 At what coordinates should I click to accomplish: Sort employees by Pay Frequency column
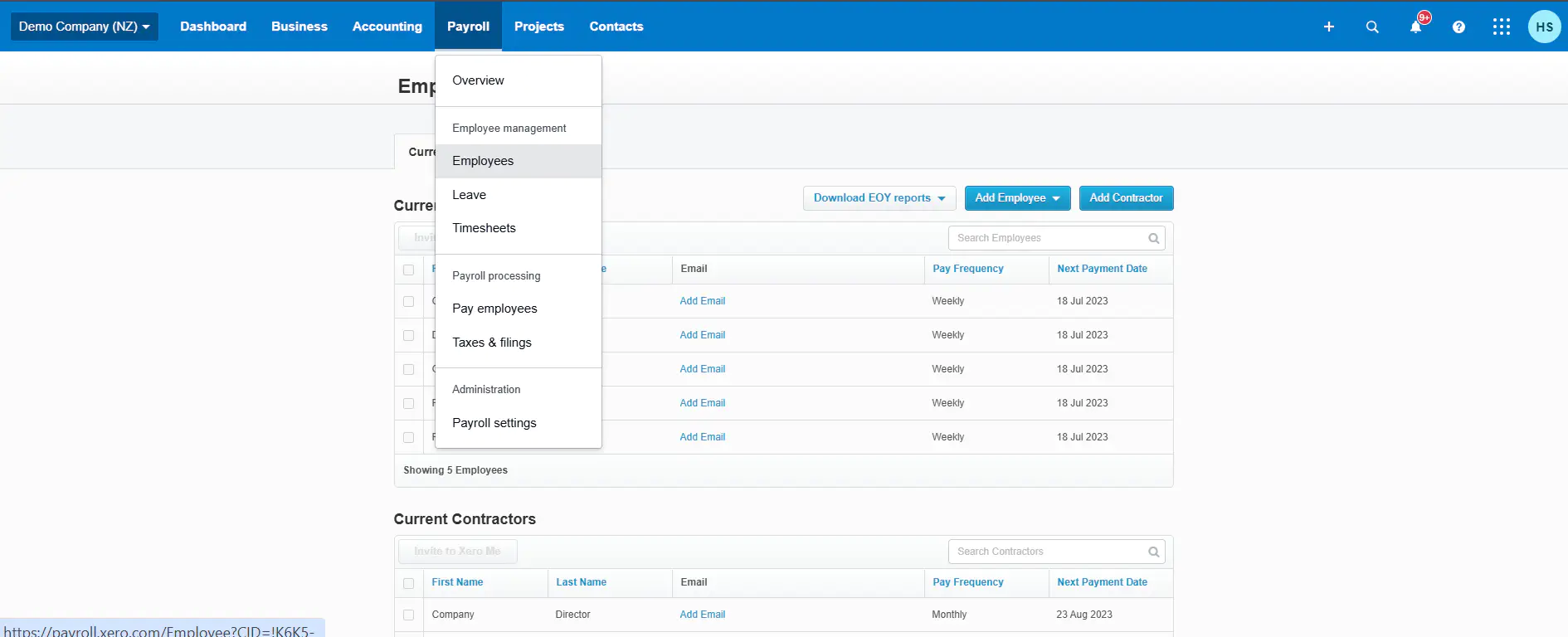967,269
